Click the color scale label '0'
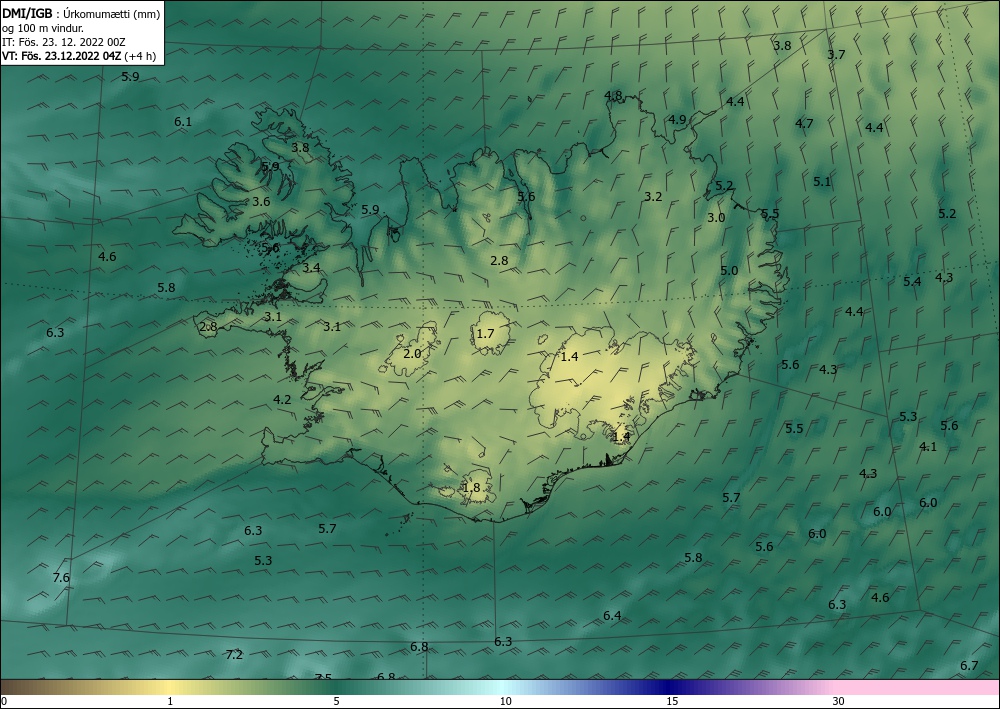1000x709 pixels. tap(4, 701)
